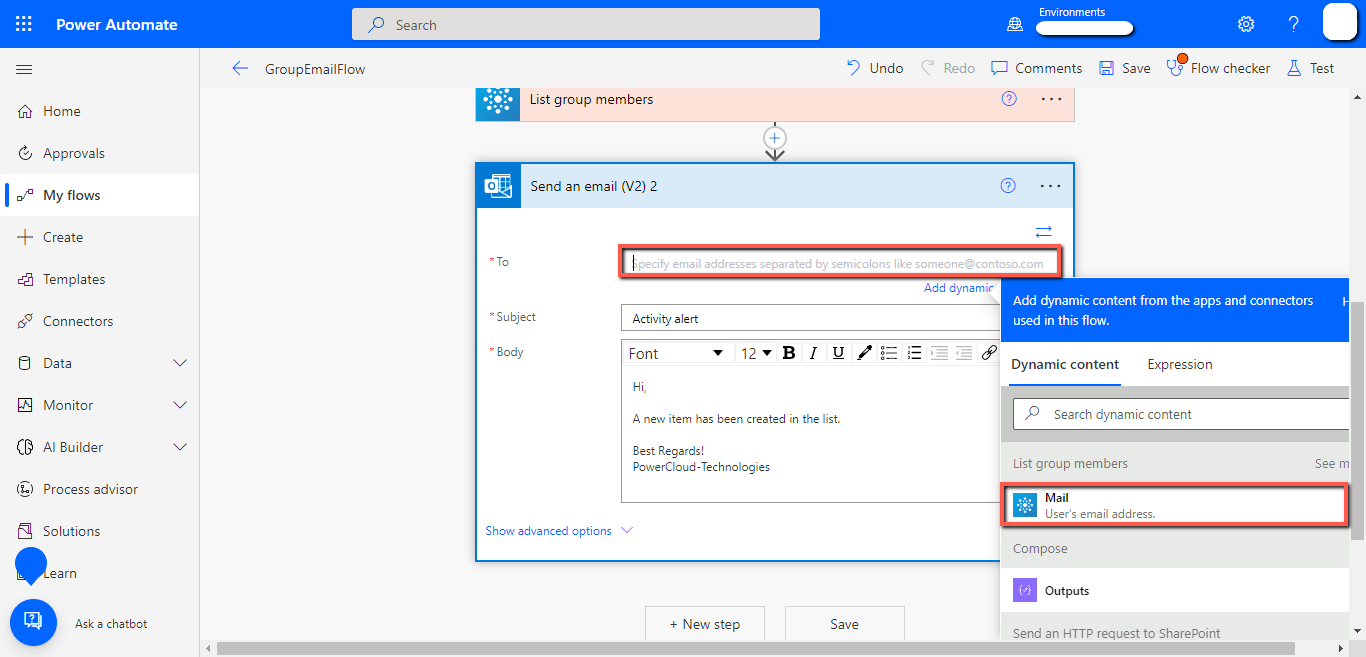Viewport: 1366px width, 657px height.
Task: Open Connectors in the sidebar
Action: pos(100,321)
